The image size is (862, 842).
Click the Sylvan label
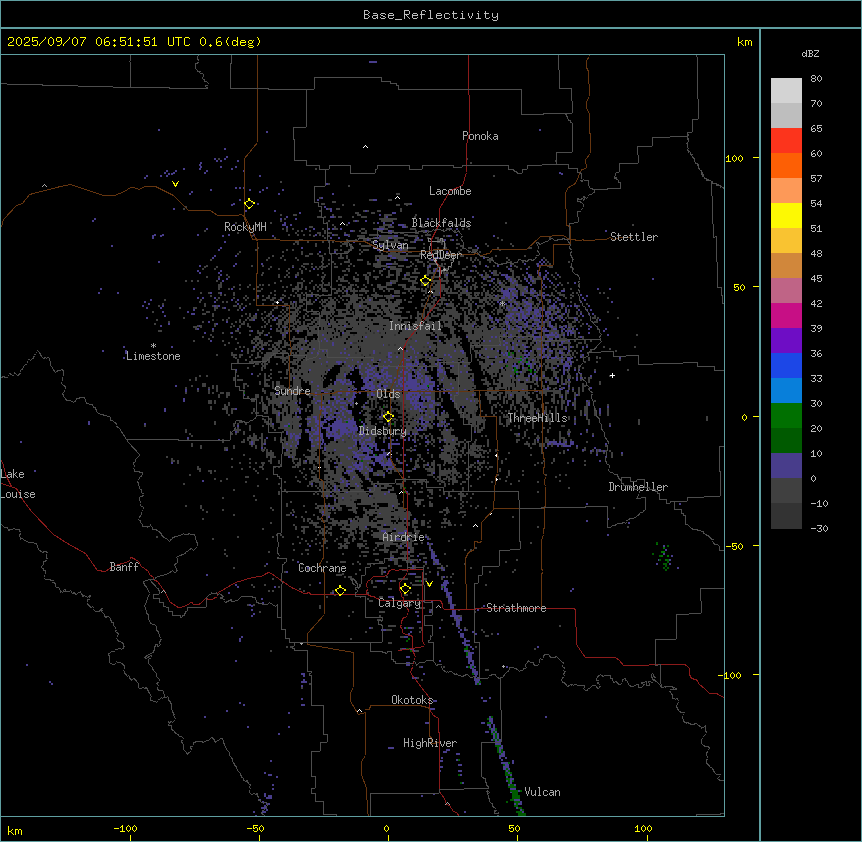click(390, 245)
